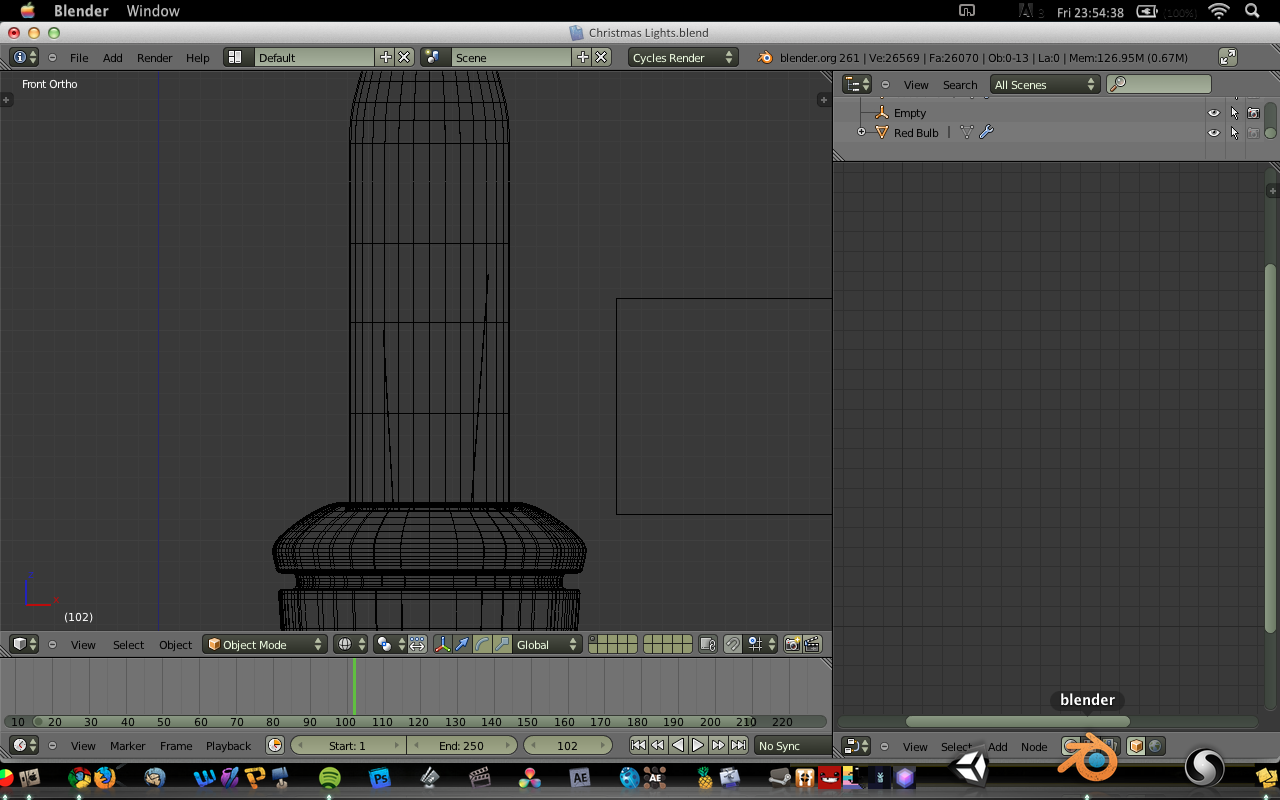This screenshot has height=800, width=1280.
Task: Click the OpenGL render image camera icon
Action: 792,645
